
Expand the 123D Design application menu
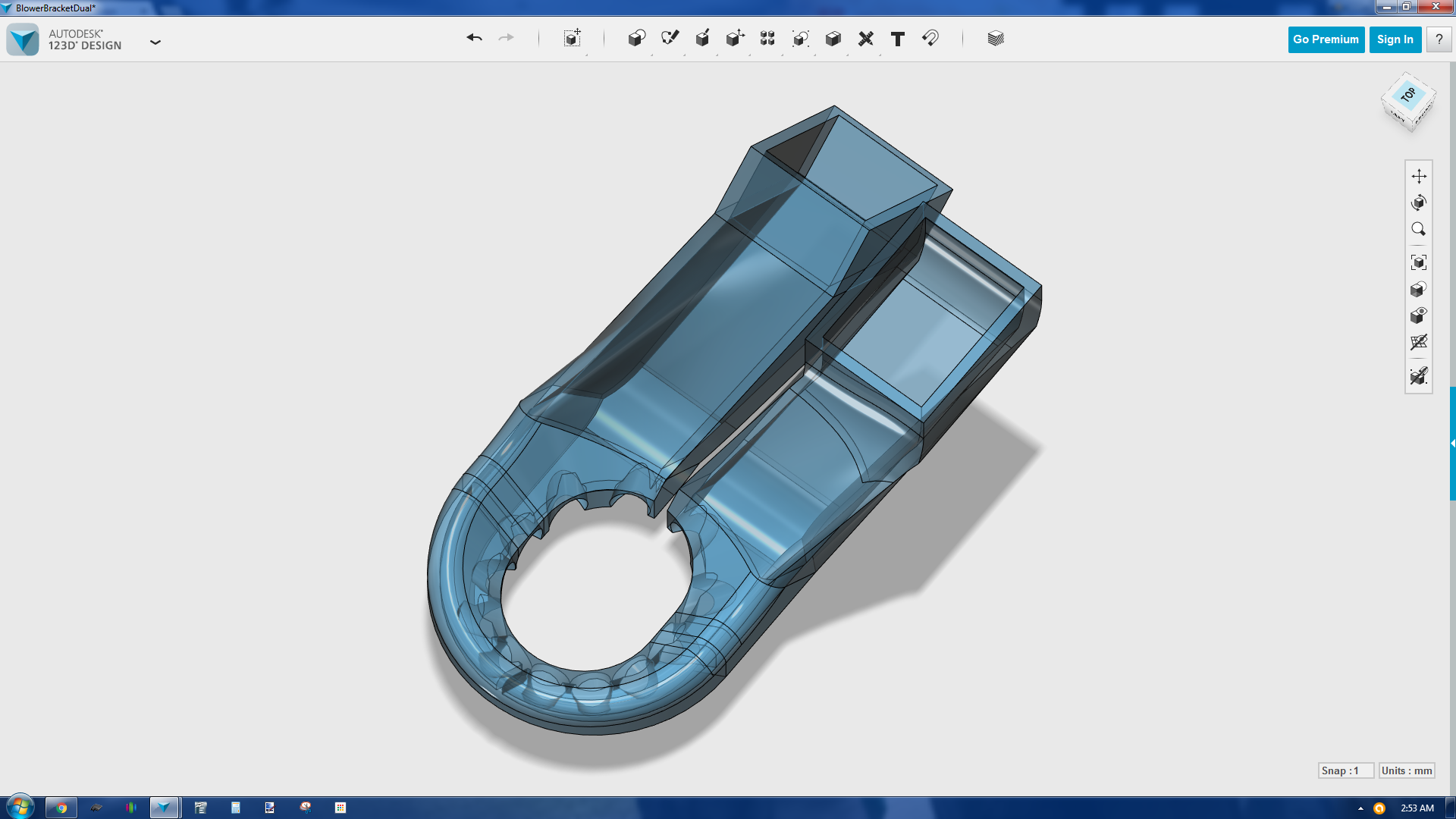point(155,42)
